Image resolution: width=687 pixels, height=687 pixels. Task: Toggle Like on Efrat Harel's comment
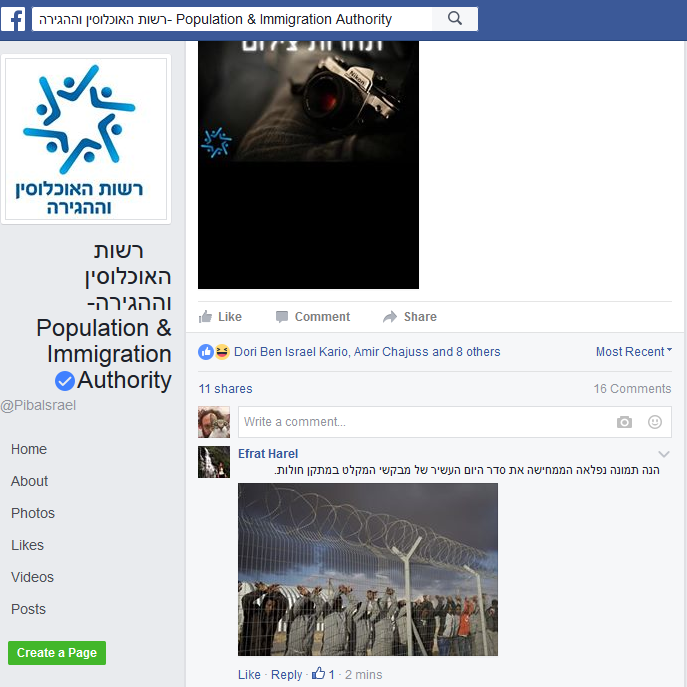click(249, 675)
